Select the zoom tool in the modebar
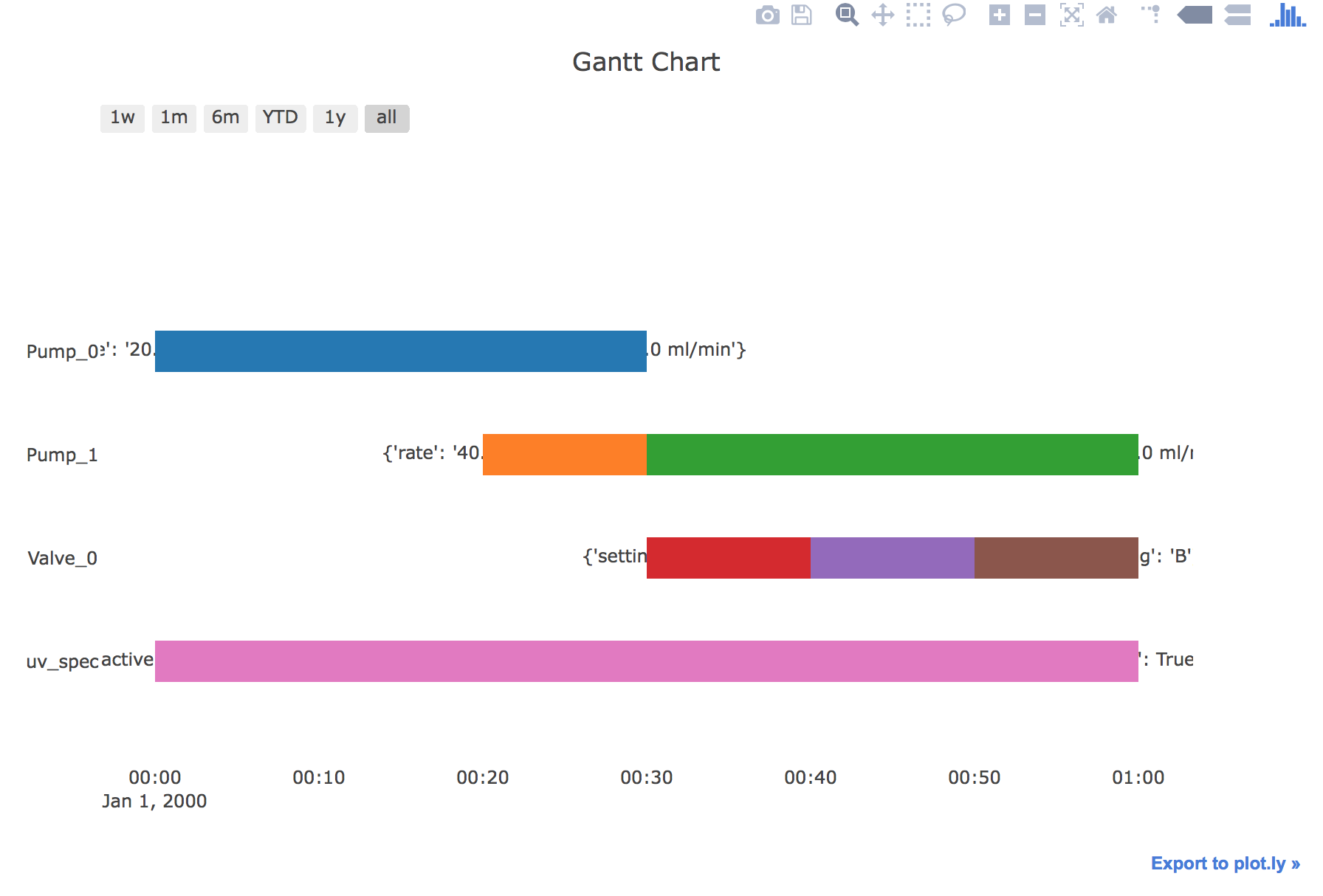 point(847,14)
